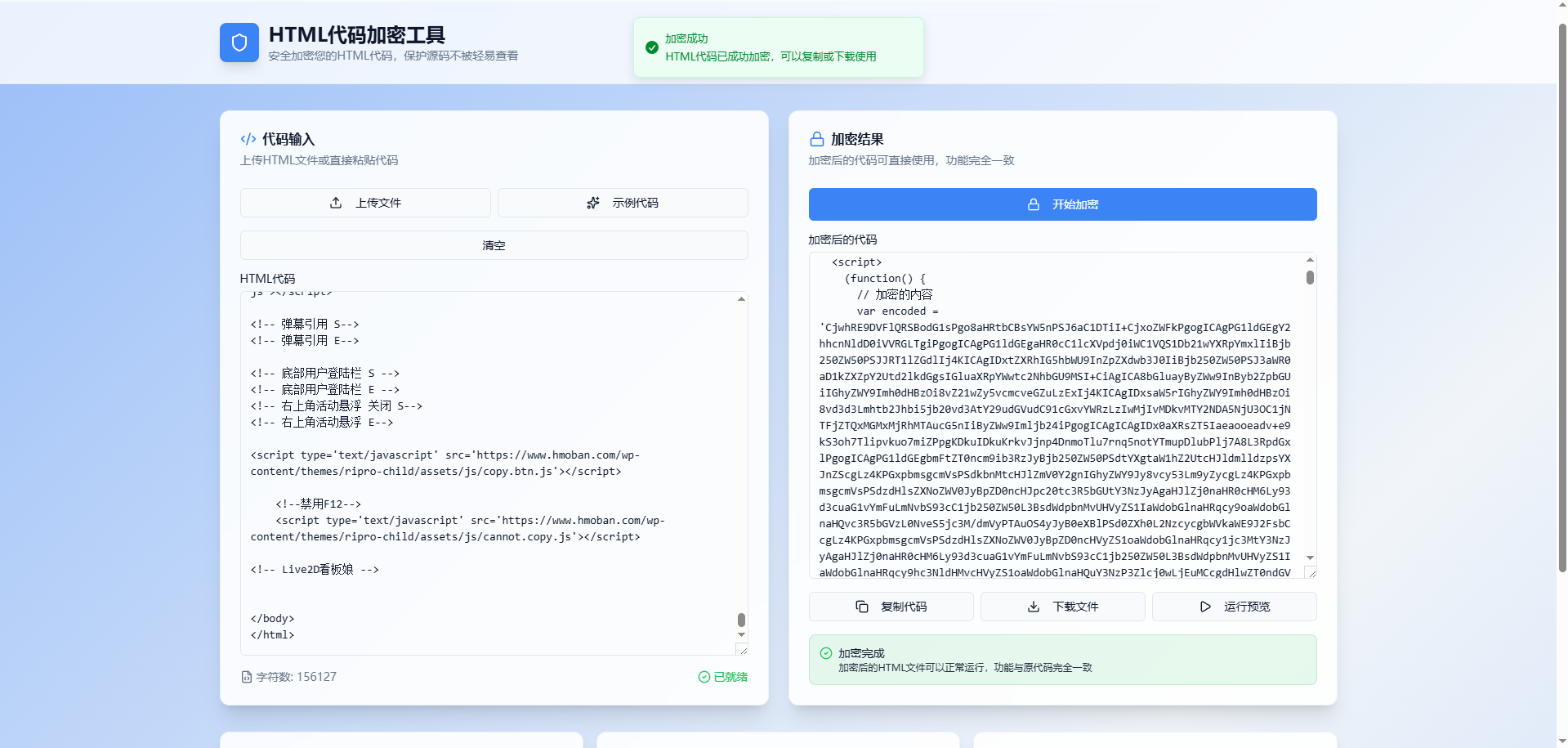The image size is (1568, 748).
Task: Click the up arrow of encrypted output scrollbar
Action: pos(1310,259)
